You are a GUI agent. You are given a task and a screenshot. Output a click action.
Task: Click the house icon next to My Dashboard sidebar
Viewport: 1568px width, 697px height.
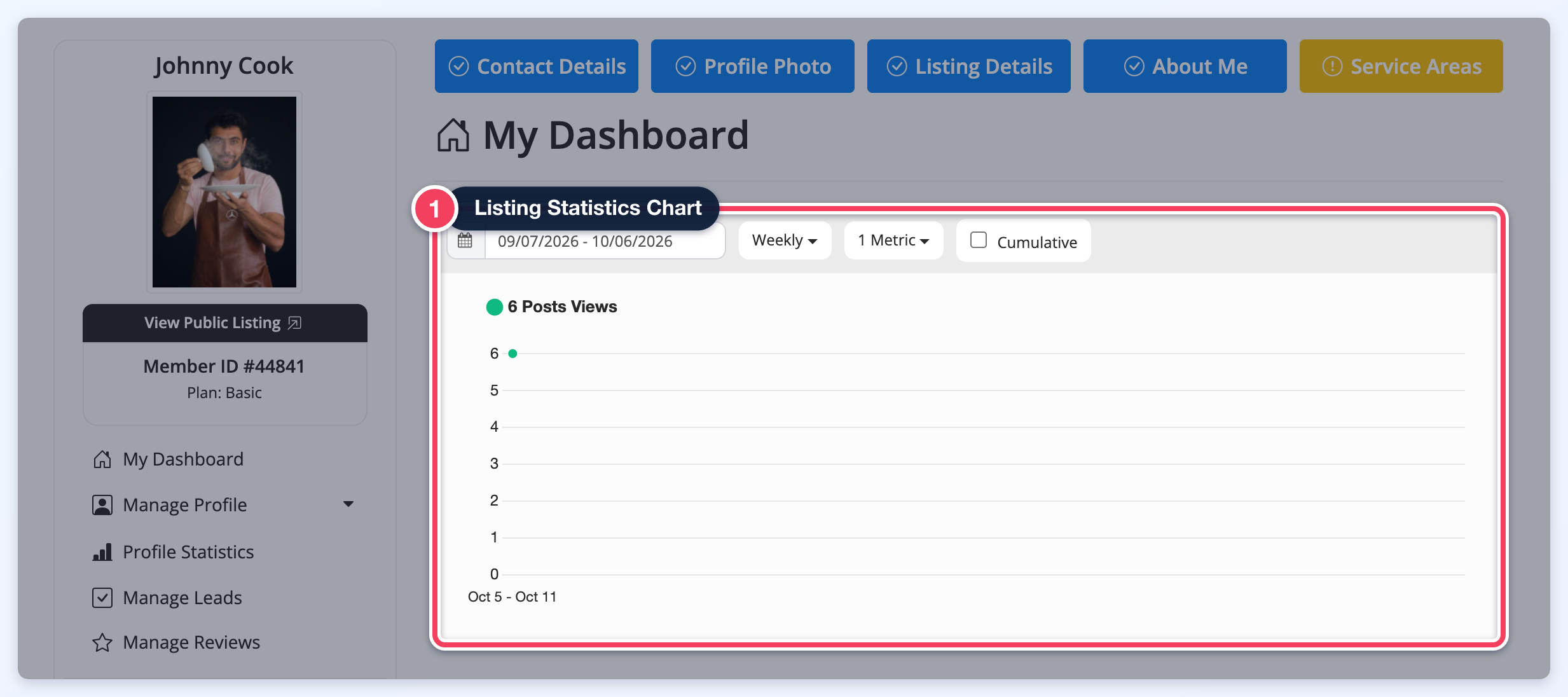tap(102, 459)
